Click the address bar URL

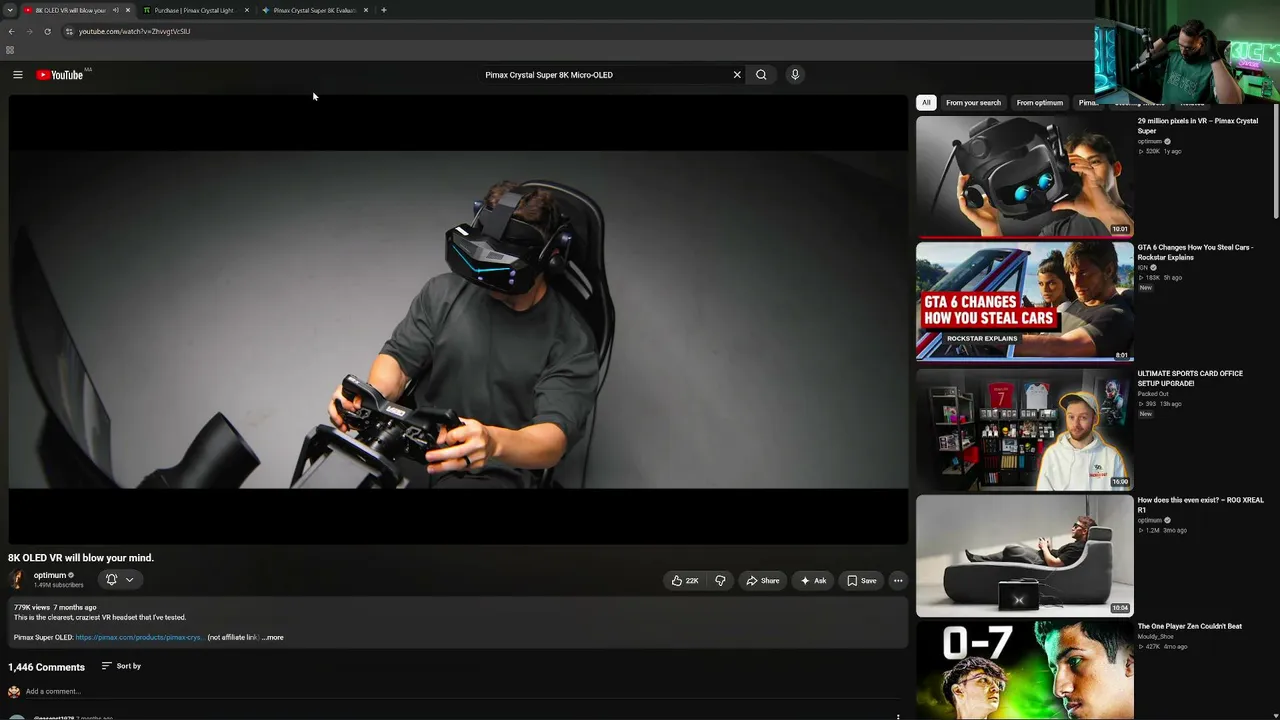[x=134, y=31]
